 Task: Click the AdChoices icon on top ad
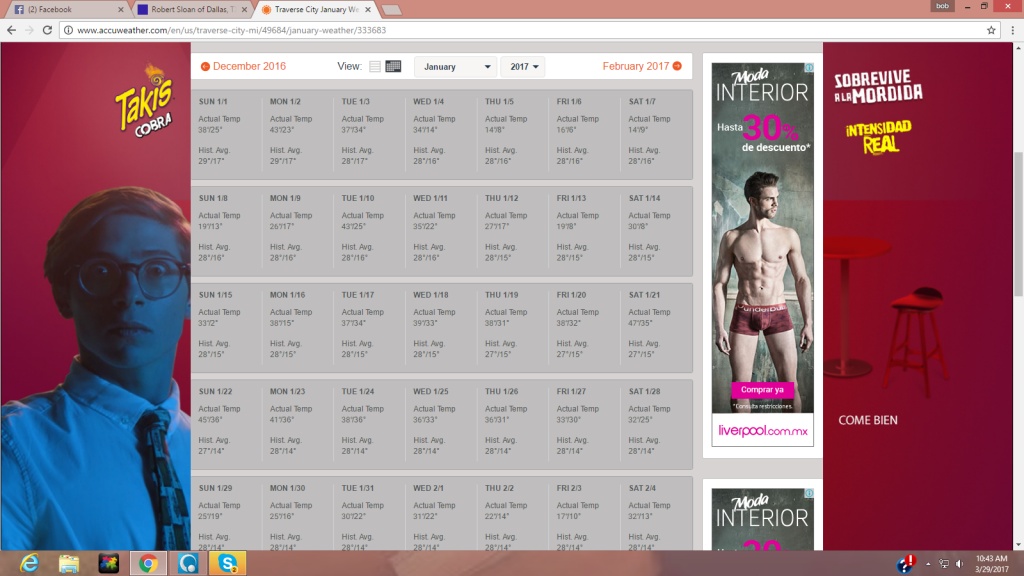(808, 67)
